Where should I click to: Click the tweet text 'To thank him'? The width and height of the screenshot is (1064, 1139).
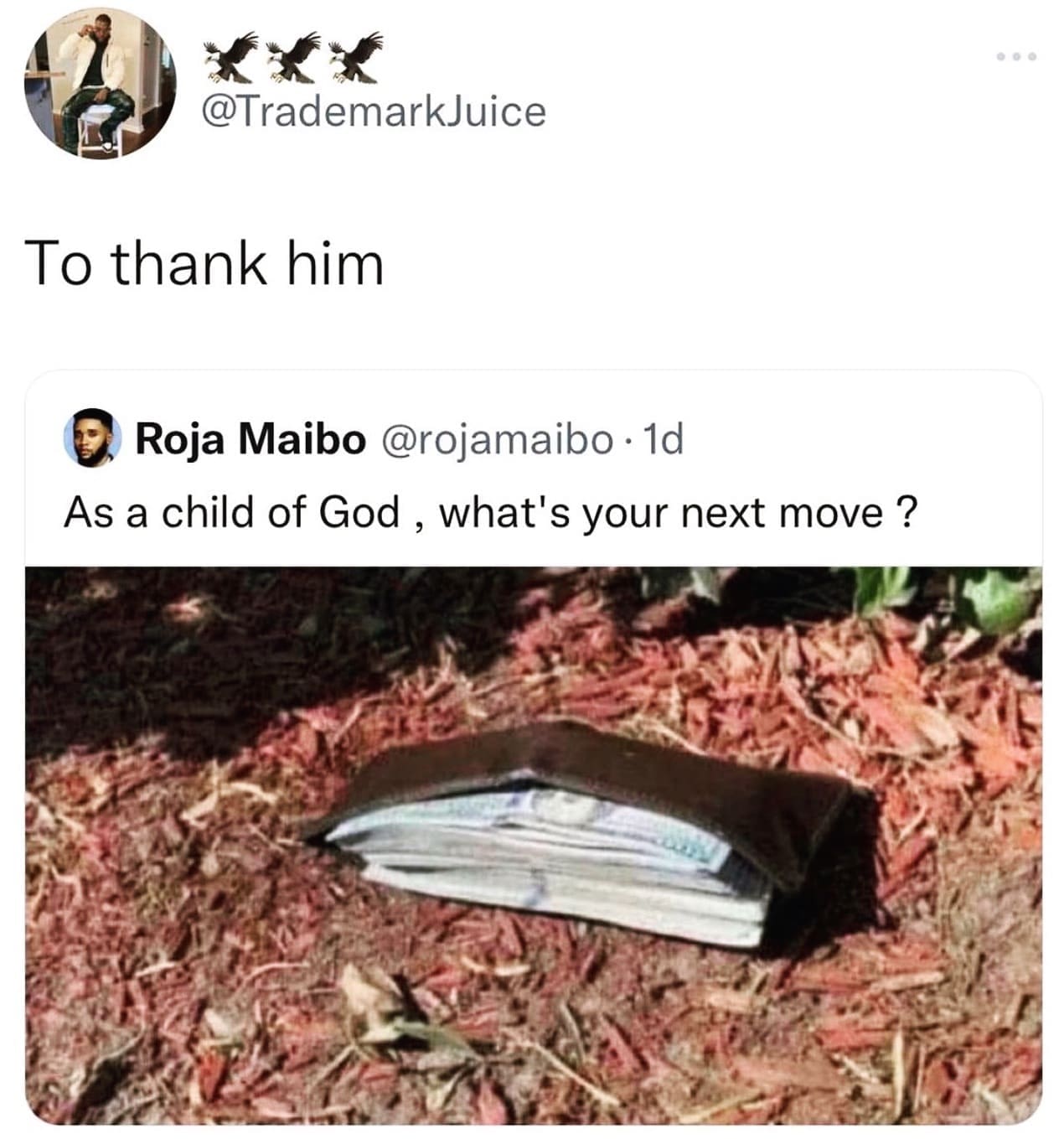[x=205, y=261]
